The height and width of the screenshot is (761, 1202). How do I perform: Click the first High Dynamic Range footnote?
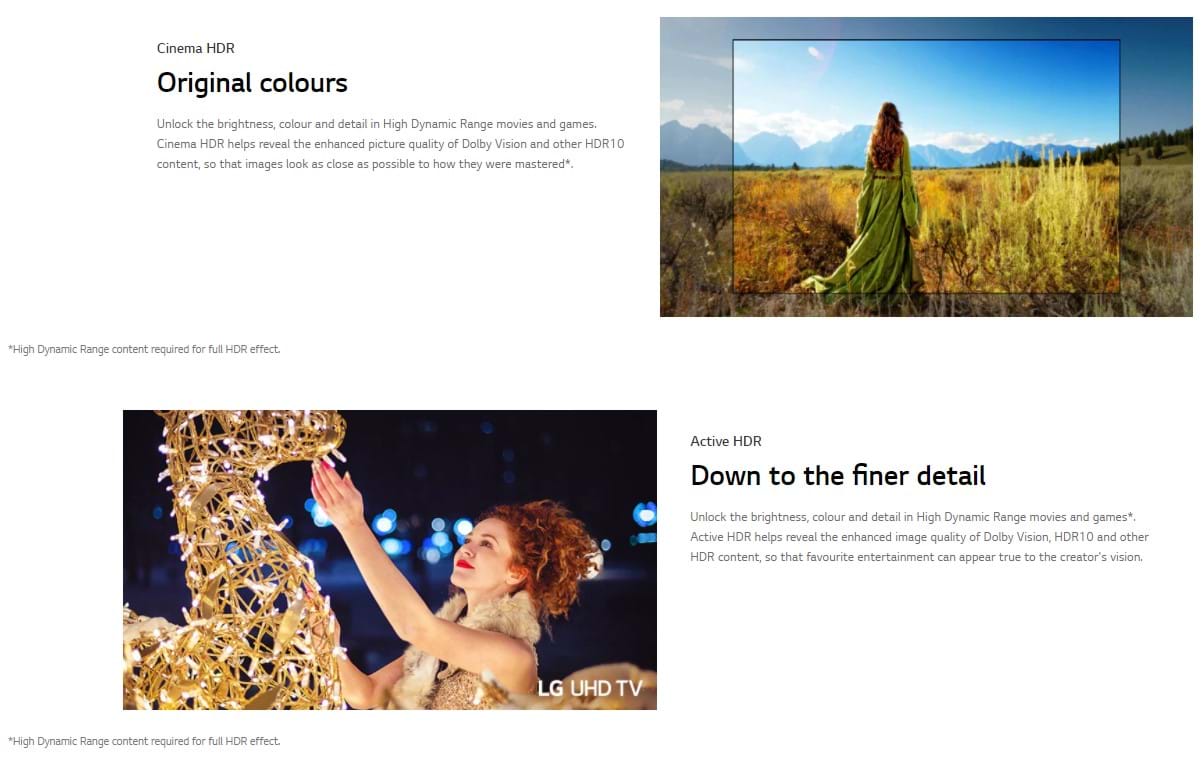click(x=144, y=349)
